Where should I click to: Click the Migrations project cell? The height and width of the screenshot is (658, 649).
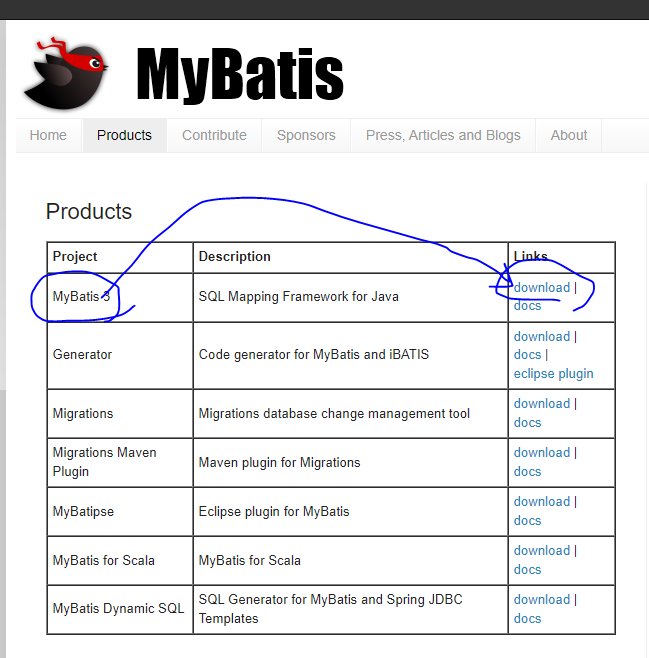click(120, 414)
